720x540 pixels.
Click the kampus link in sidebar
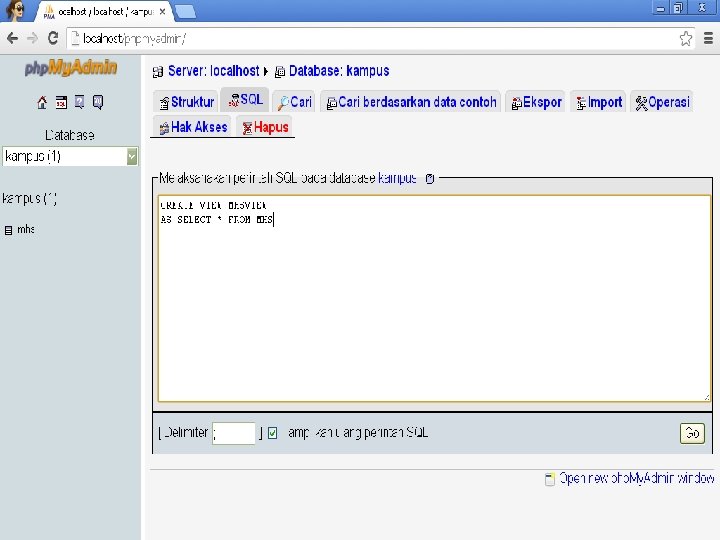point(29,199)
